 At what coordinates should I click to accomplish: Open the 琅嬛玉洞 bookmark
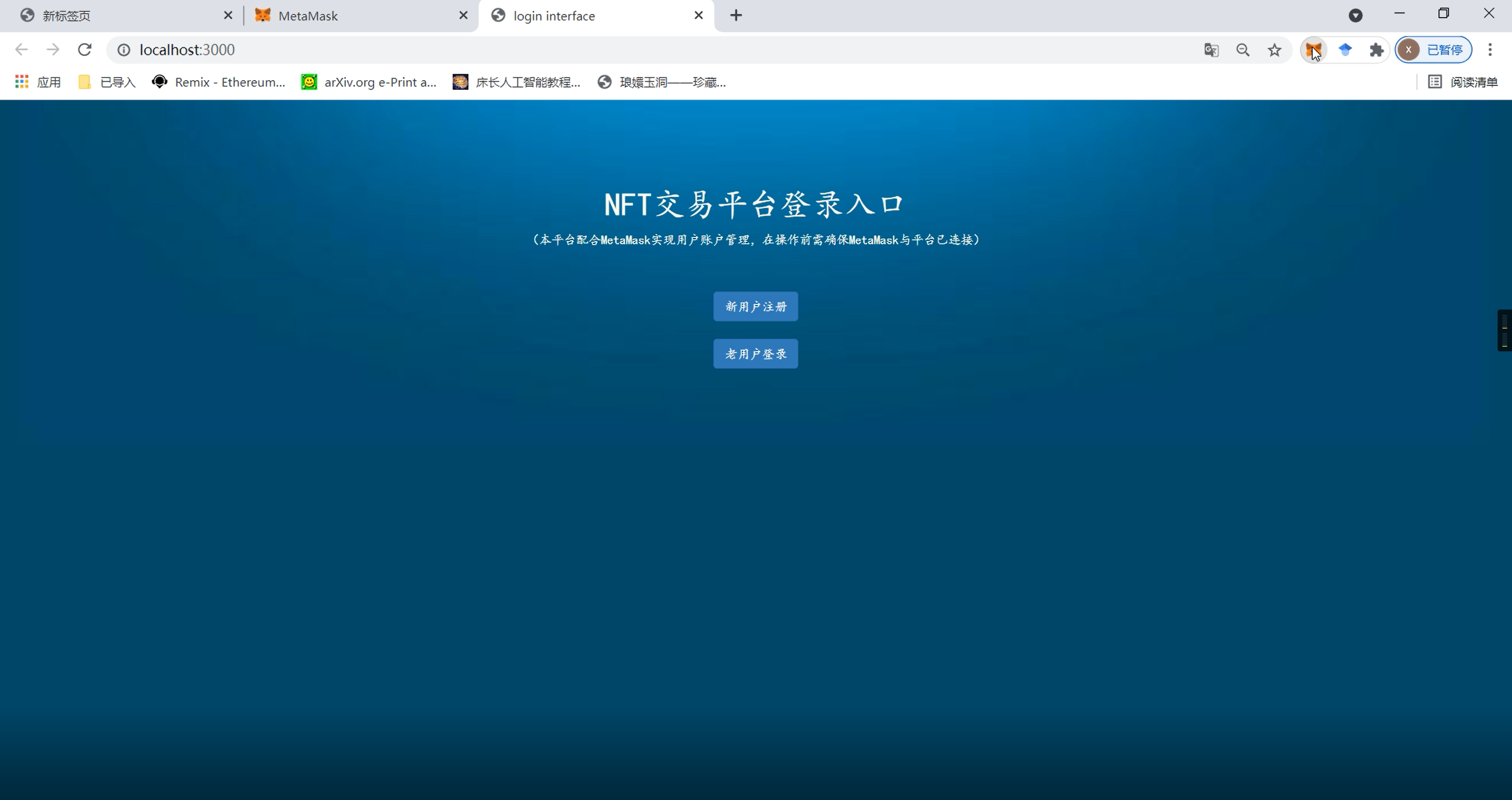[661, 82]
